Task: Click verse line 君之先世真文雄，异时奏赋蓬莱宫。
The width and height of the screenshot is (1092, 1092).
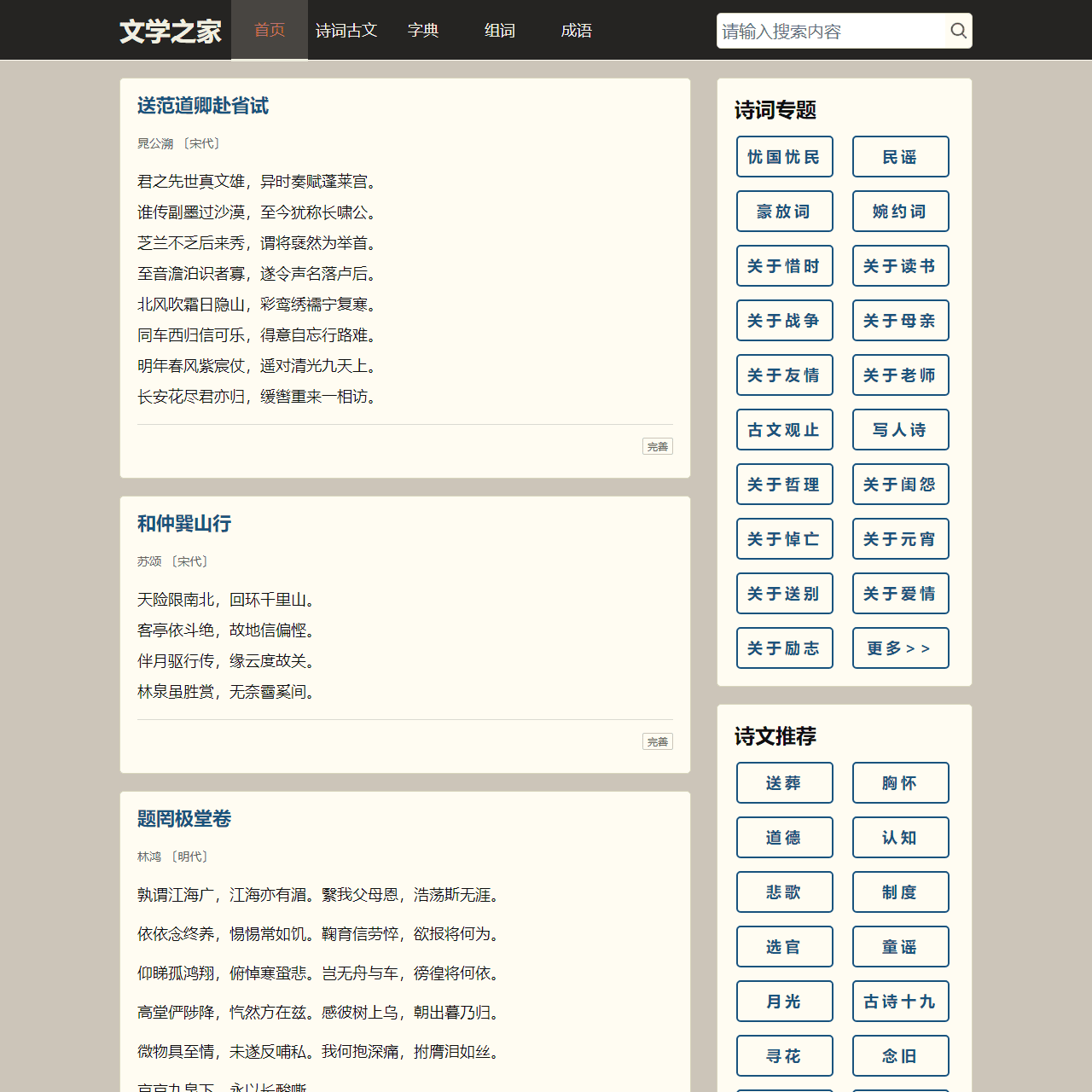Action: click(x=257, y=182)
